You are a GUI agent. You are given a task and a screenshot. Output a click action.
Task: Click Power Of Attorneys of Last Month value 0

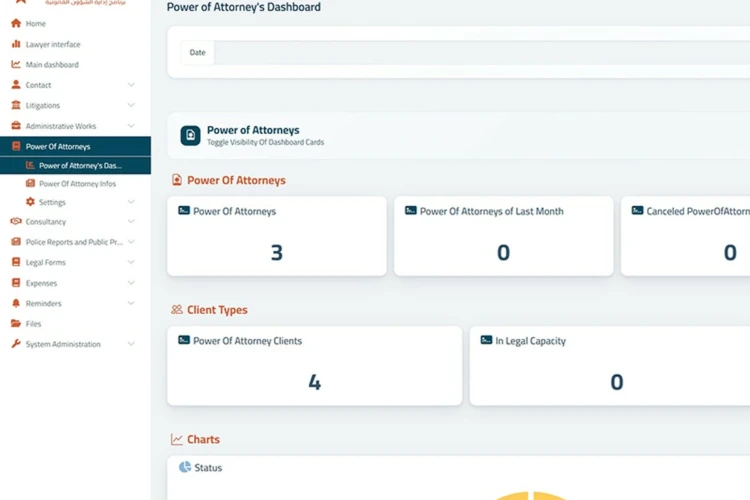pos(503,252)
